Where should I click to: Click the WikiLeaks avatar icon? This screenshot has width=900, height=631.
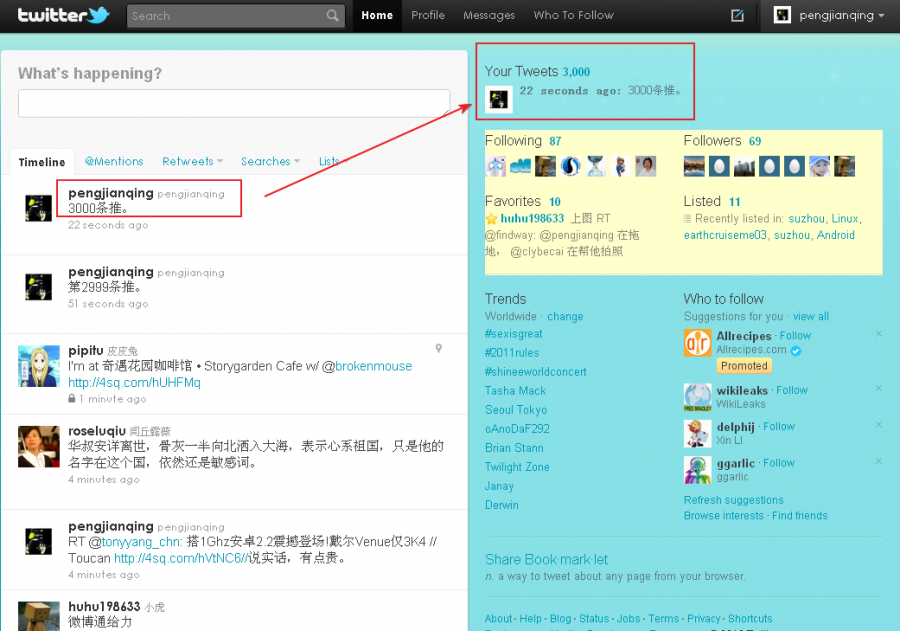(697, 397)
